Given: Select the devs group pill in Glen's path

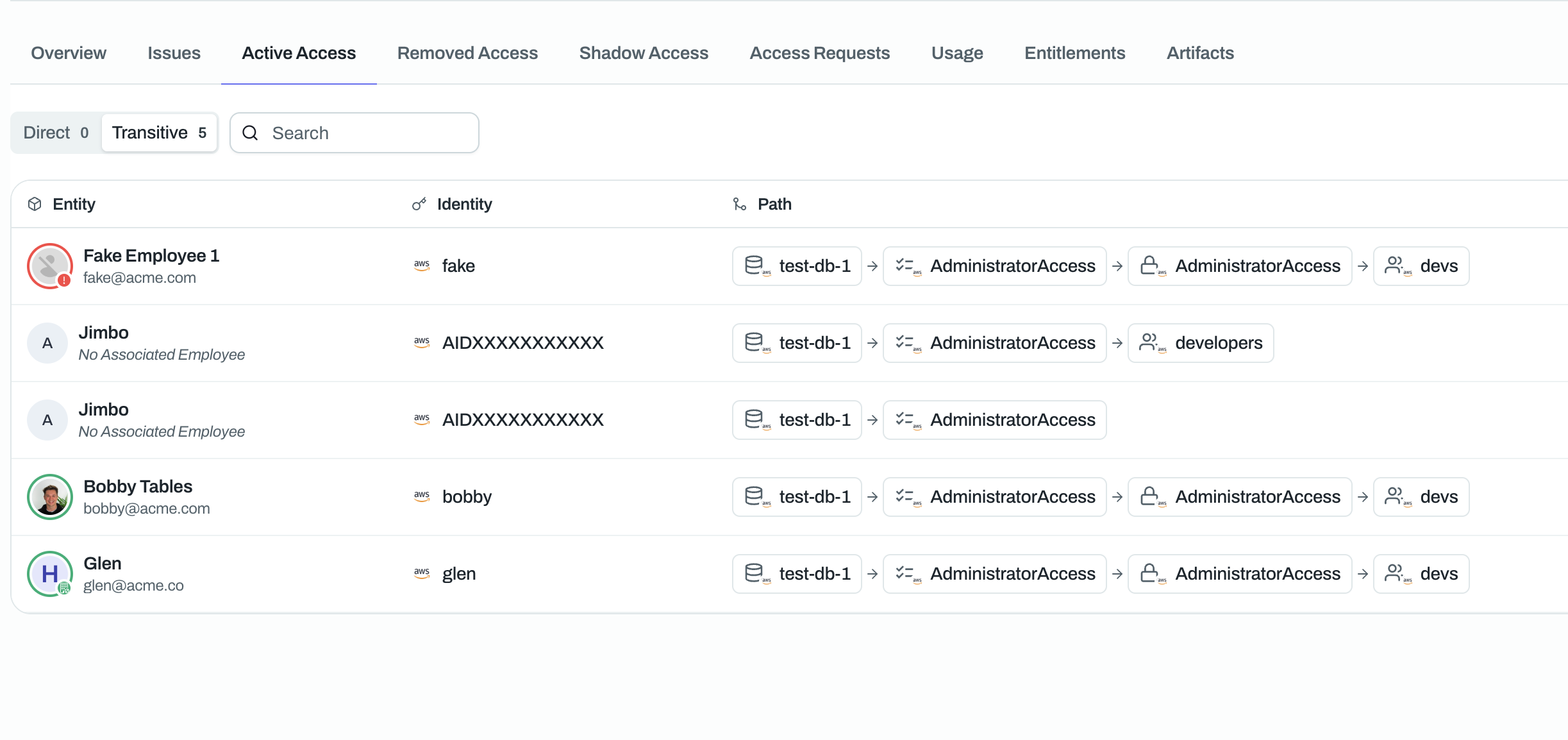Looking at the screenshot, I should click(1421, 573).
